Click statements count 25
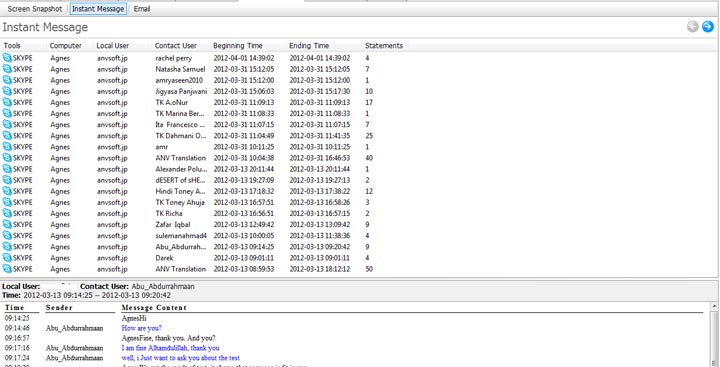The height and width of the screenshot is (367, 720). pos(369,136)
